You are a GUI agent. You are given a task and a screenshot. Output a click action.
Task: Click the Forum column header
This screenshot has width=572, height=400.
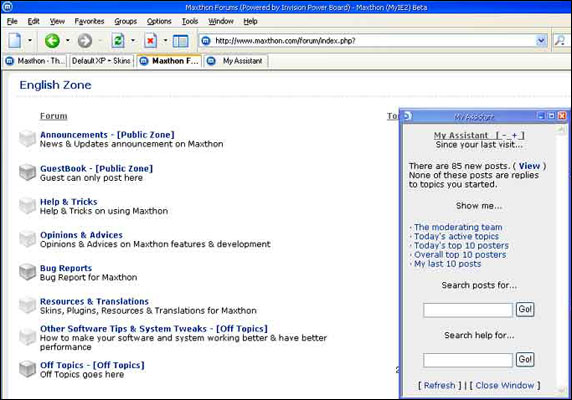coord(54,116)
